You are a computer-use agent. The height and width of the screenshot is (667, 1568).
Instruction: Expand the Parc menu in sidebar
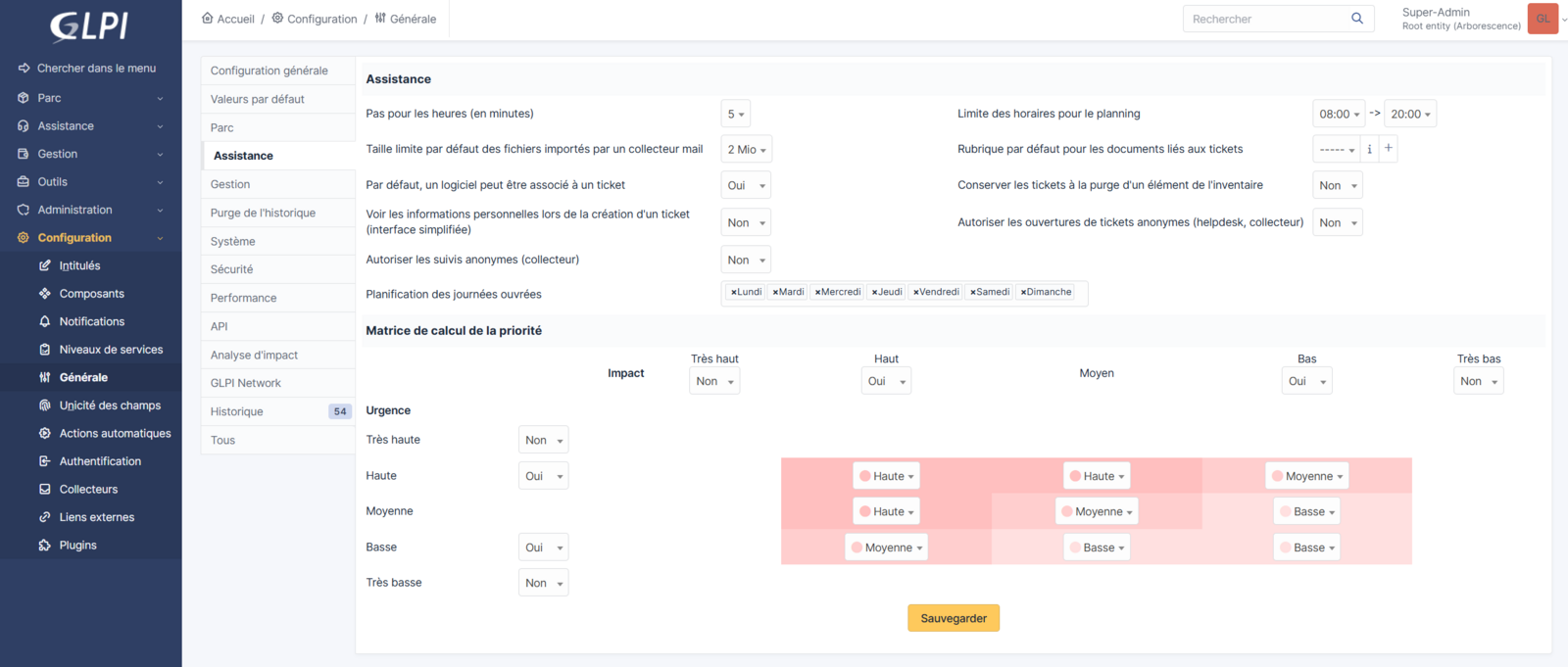pyautogui.click(x=90, y=98)
